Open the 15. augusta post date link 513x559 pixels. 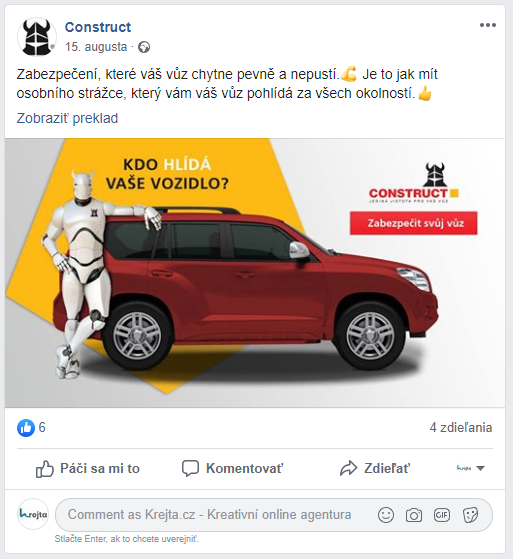[x=96, y=47]
